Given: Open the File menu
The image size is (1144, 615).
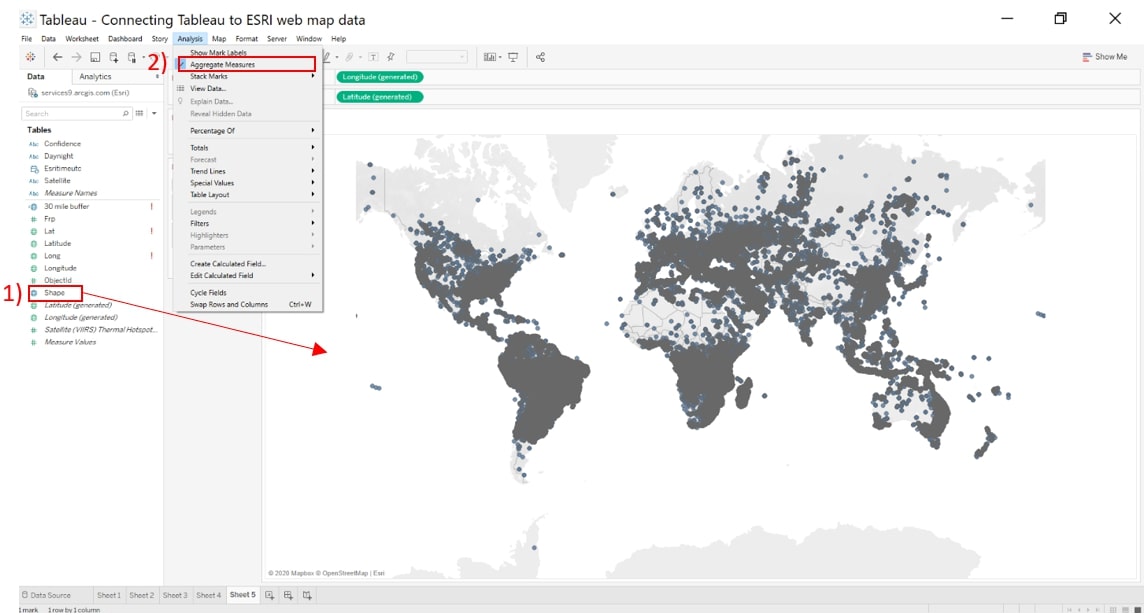Looking at the screenshot, I should 27,39.
